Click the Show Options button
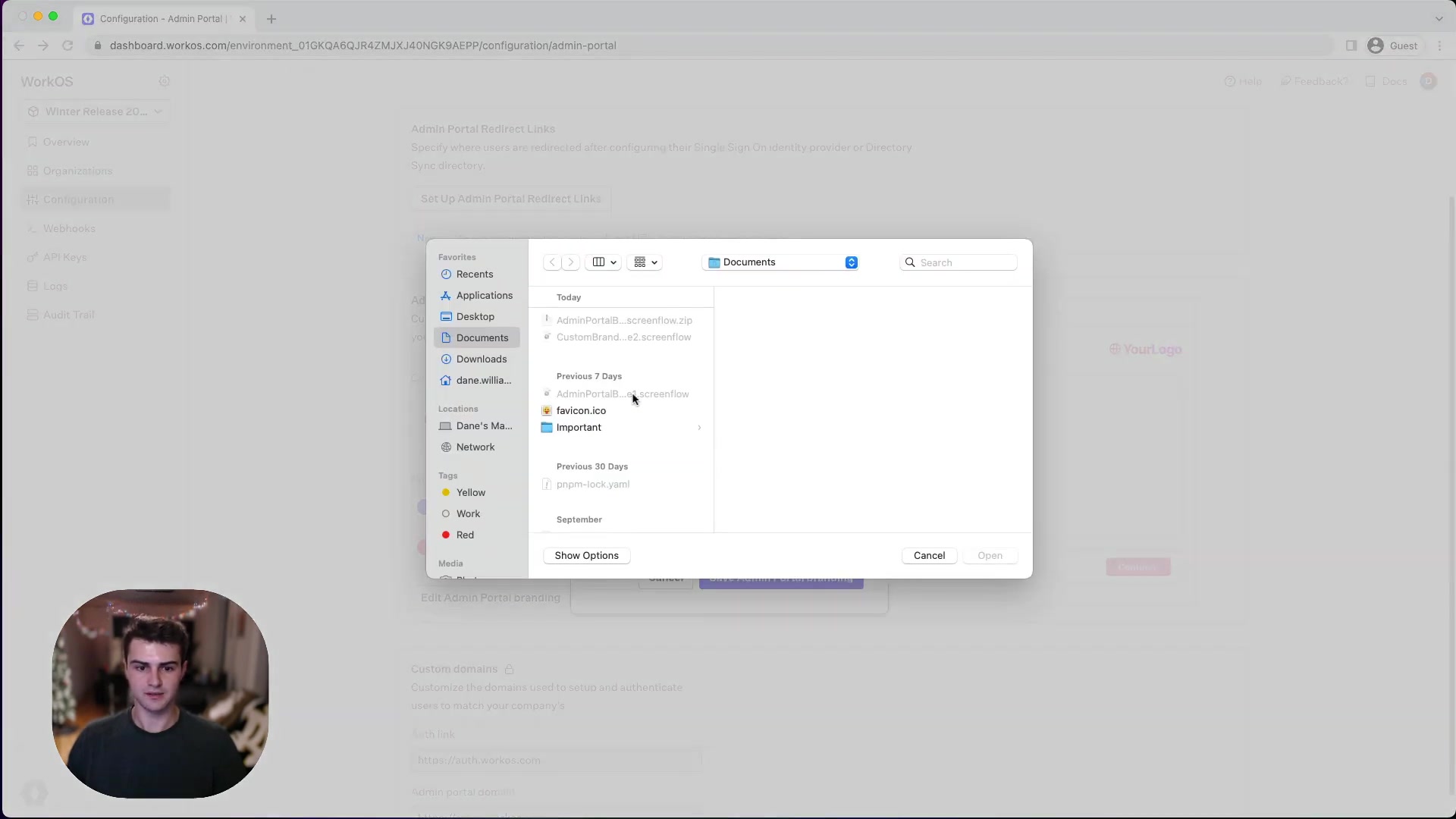The height and width of the screenshot is (819, 1456). pyautogui.click(x=586, y=556)
